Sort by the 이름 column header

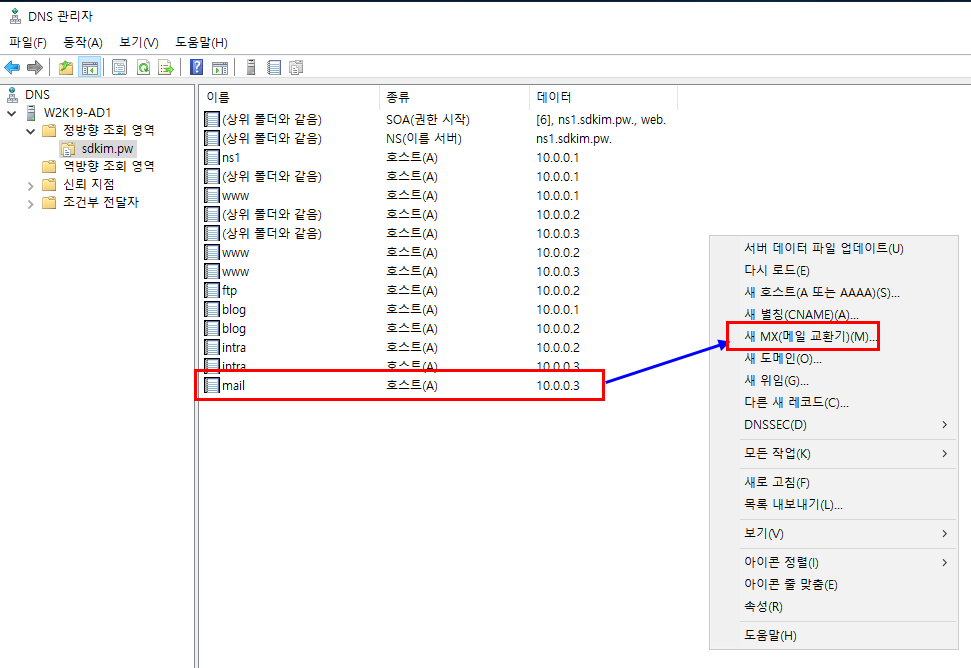[x=289, y=97]
